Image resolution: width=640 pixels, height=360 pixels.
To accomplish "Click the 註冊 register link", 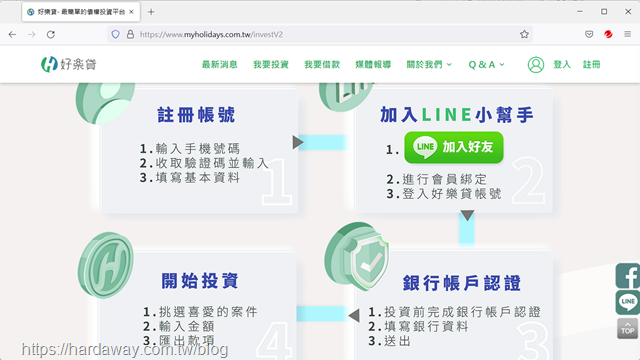I will click(x=591, y=64).
